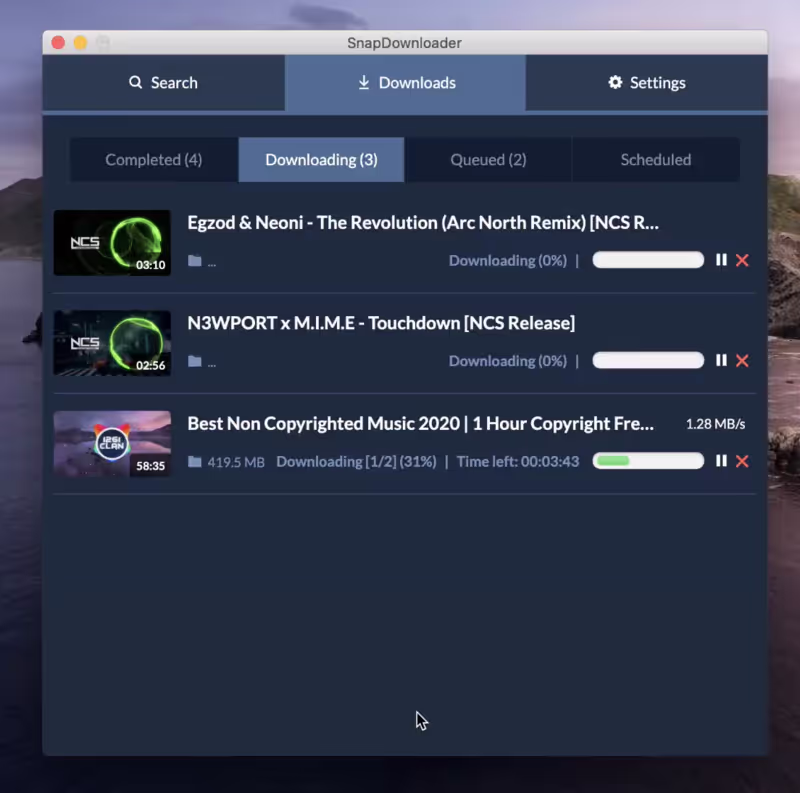Click the 31% green progress bar
This screenshot has height=793, width=800.
648,461
